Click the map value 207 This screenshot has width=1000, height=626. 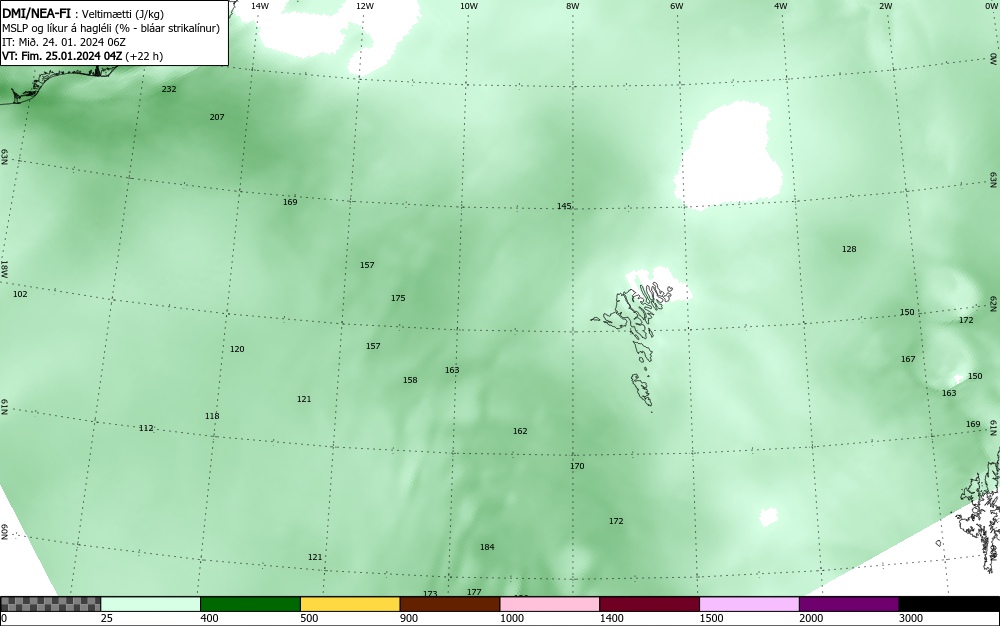[x=217, y=117]
